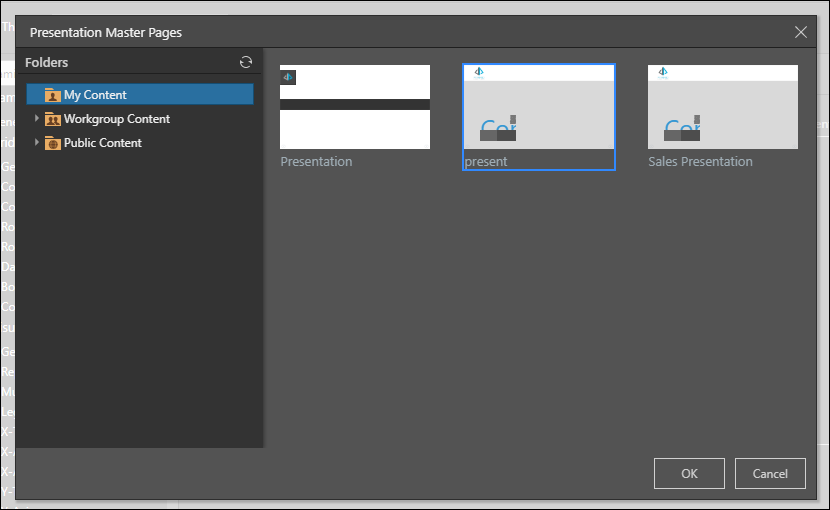The width and height of the screenshot is (830, 510).
Task: Click the Folders panel header
Action: point(47,62)
